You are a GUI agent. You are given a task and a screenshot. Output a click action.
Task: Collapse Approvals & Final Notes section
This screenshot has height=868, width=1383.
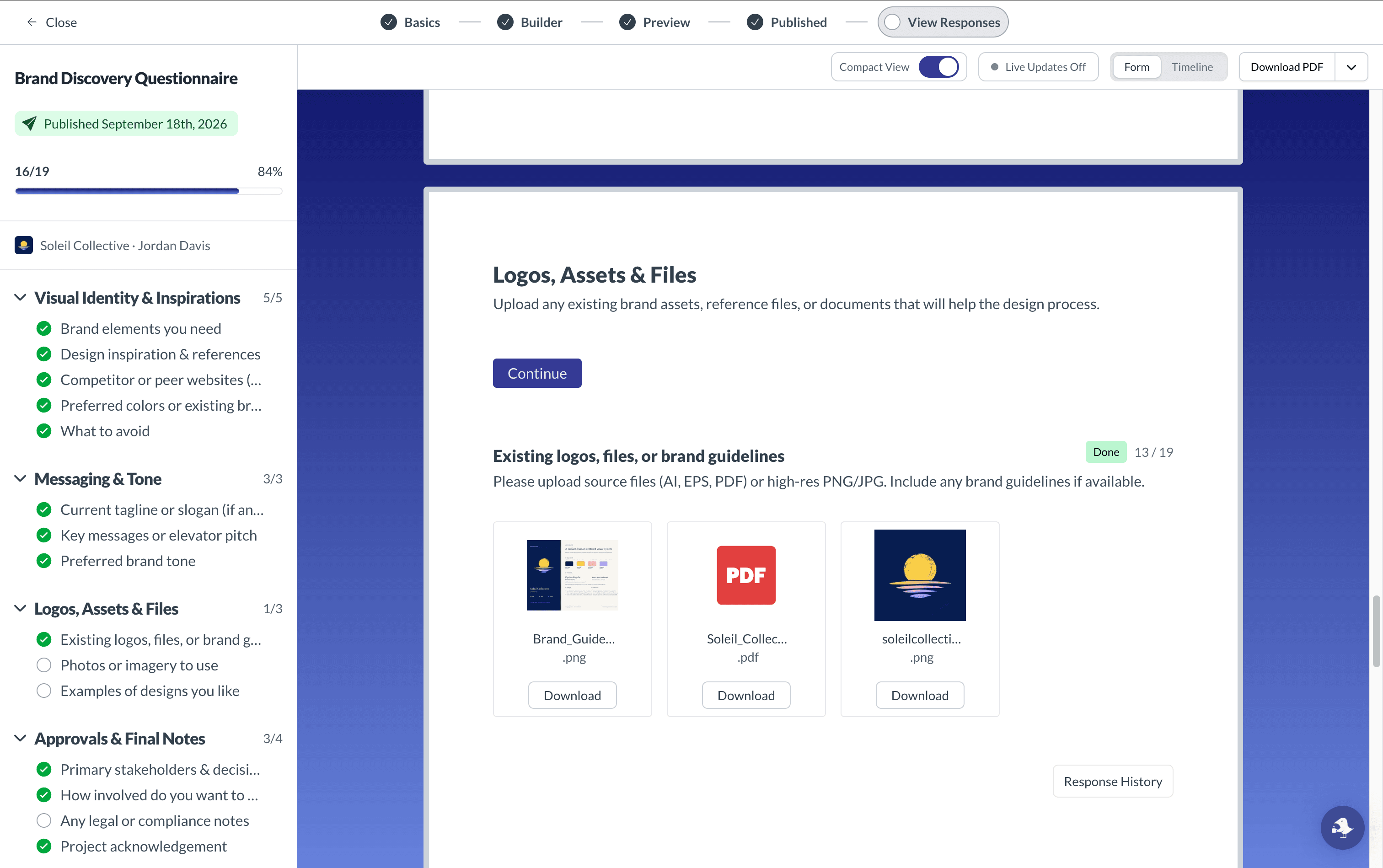(x=20, y=738)
